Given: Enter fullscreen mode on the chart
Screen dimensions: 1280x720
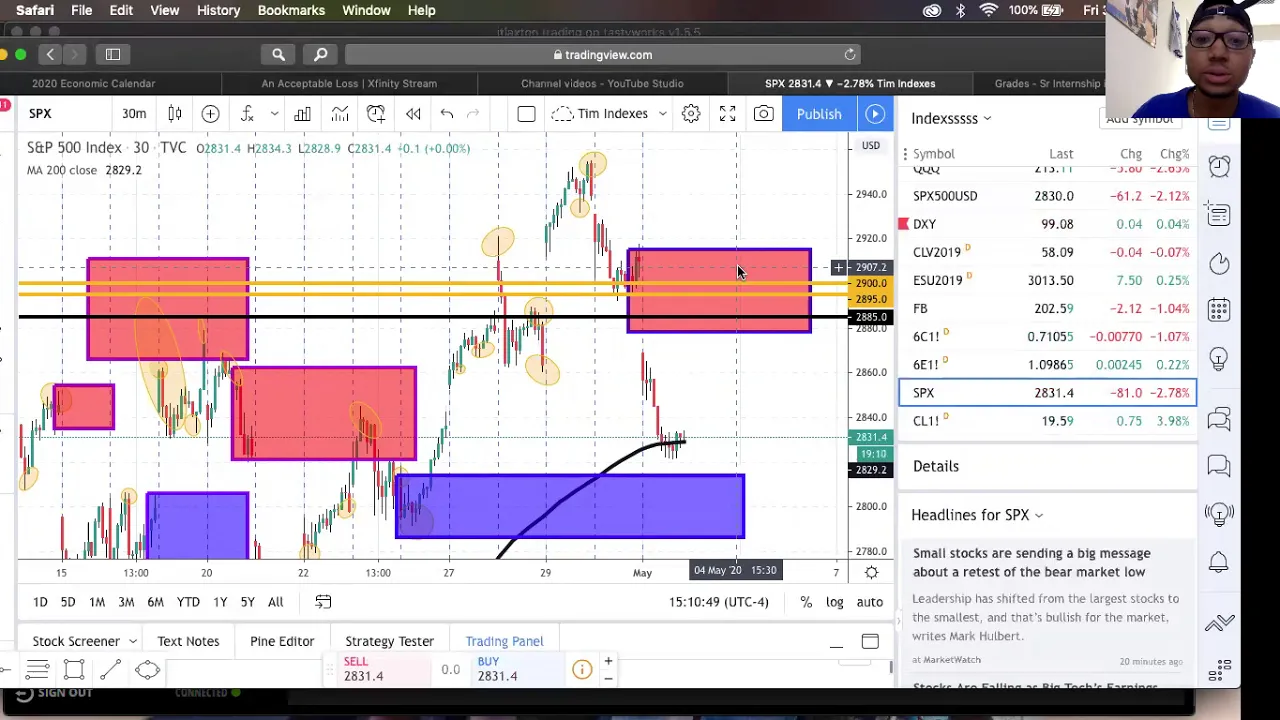Looking at the screenshot, I should [x=727, y=114].
